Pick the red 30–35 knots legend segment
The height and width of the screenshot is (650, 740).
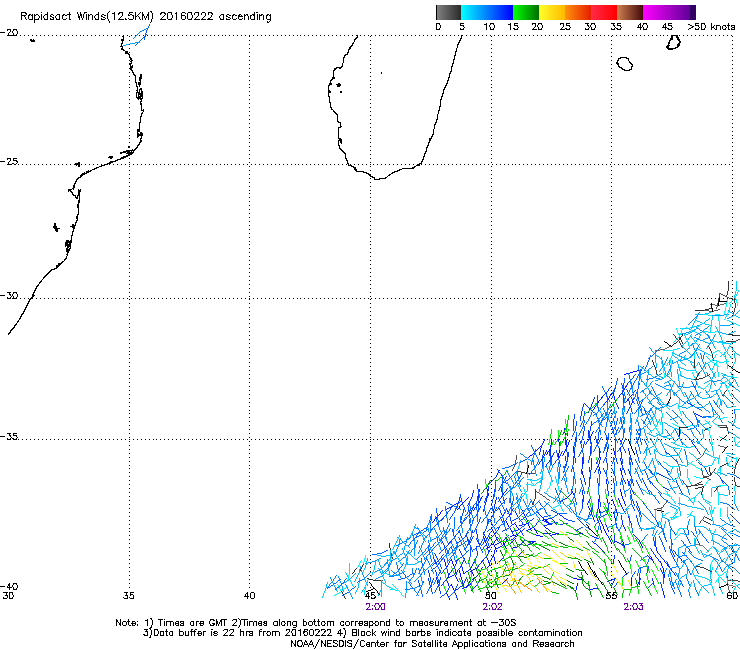(x=604, y=12)
